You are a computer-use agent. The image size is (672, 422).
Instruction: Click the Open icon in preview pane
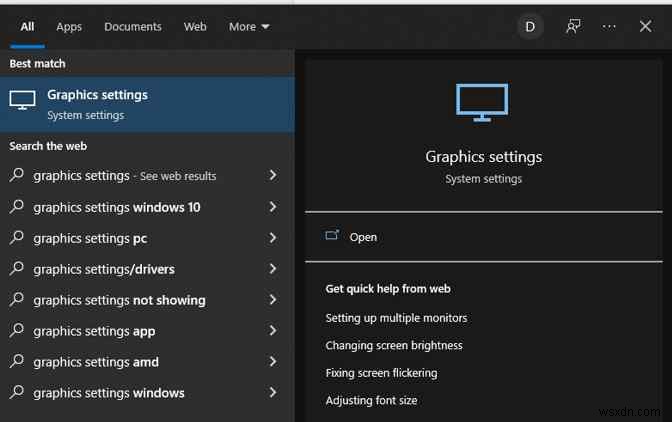click(x=333, y=237)
